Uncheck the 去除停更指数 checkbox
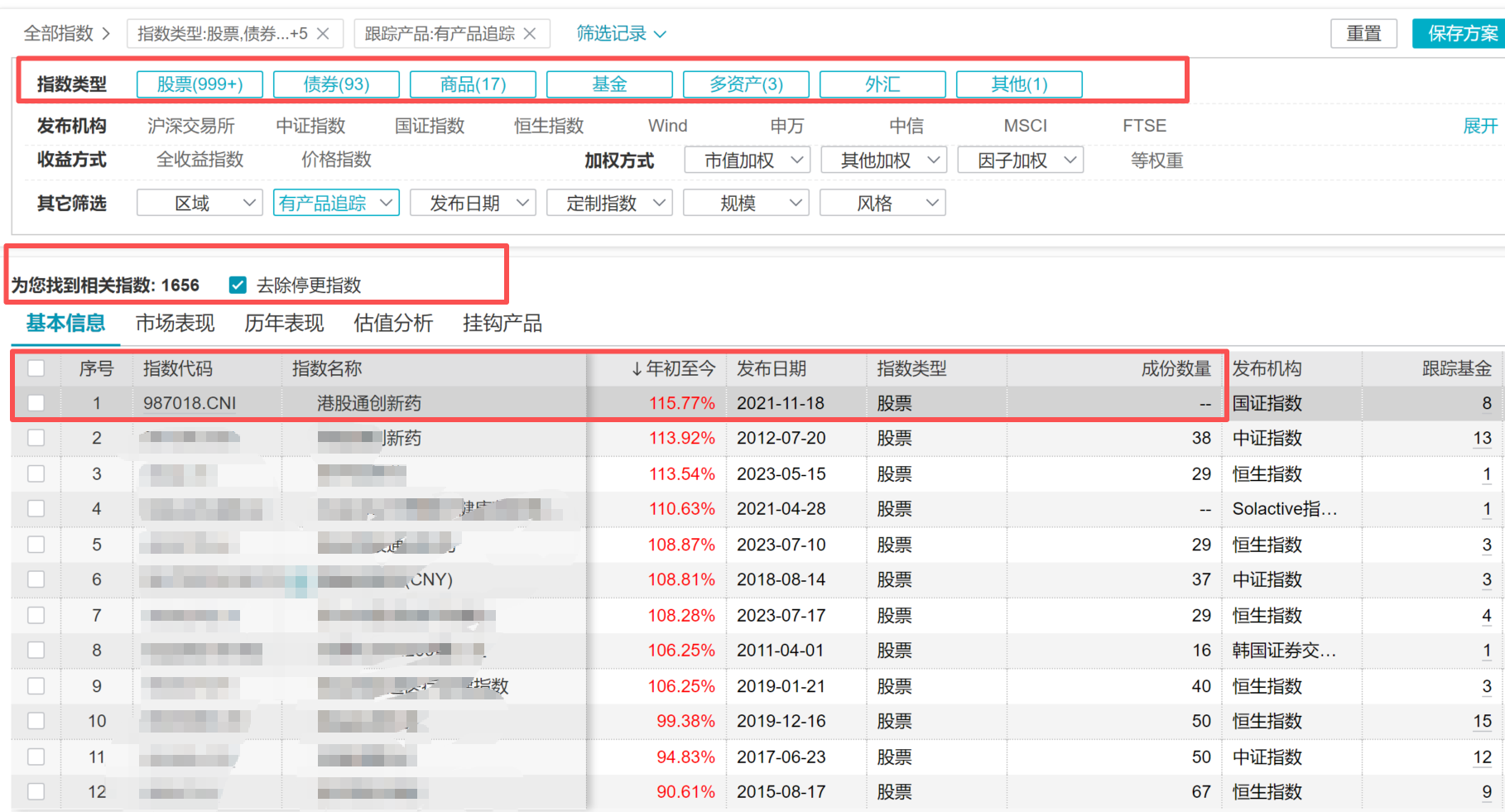 (238, 286)
